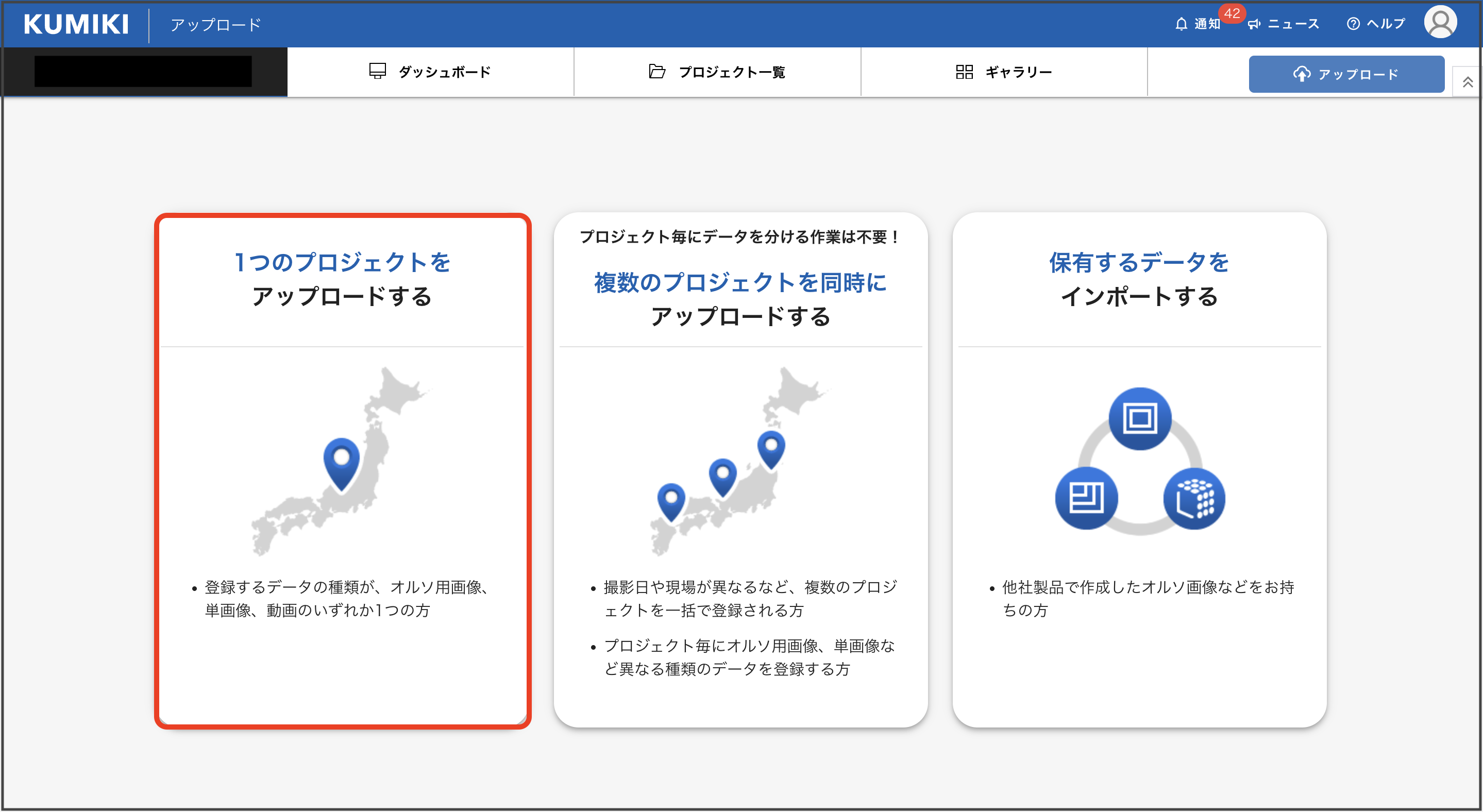Select 1つのプロジェクトを アップロードする card title
Screen dimensions: 1483x812
point(343,279)
